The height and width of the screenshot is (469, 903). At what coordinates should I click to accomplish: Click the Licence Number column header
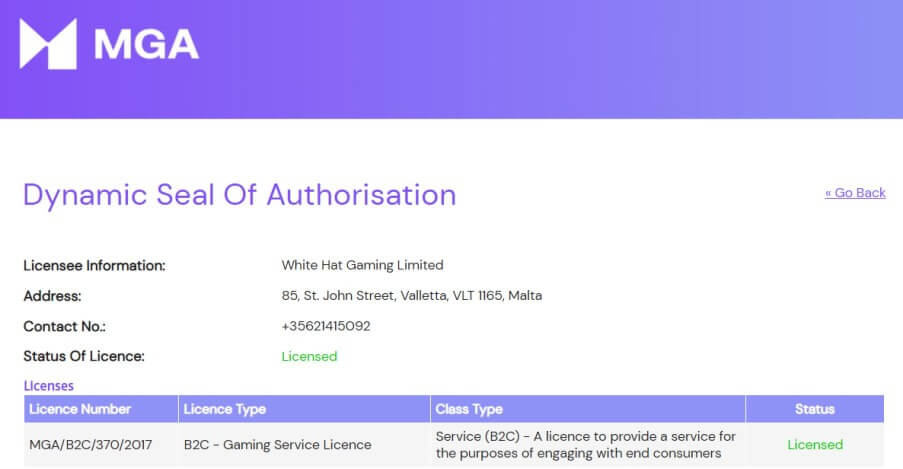click(x=80, y=409)
